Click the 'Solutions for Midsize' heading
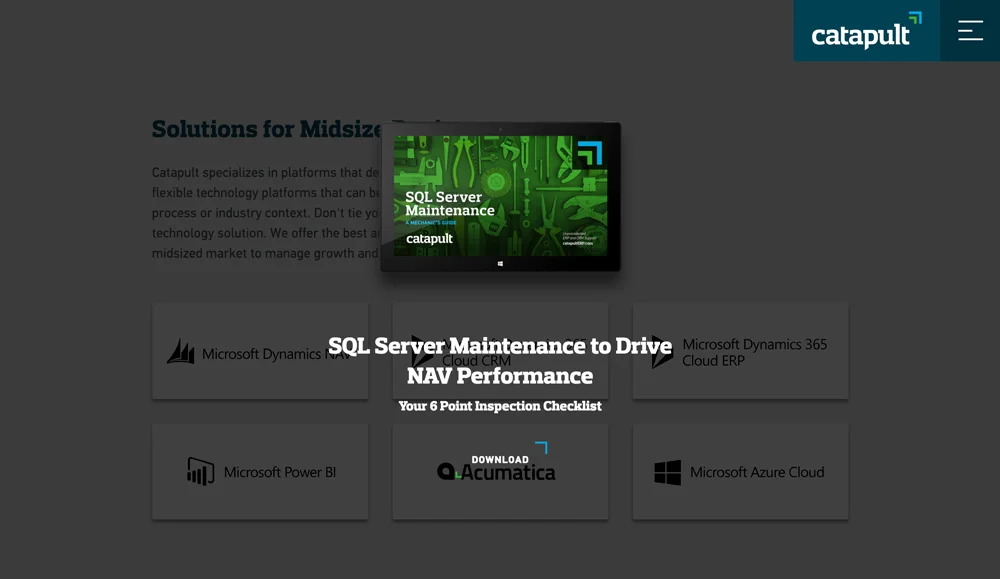The width and height of the screenshot is (1000, 579). tap(267, 129)
